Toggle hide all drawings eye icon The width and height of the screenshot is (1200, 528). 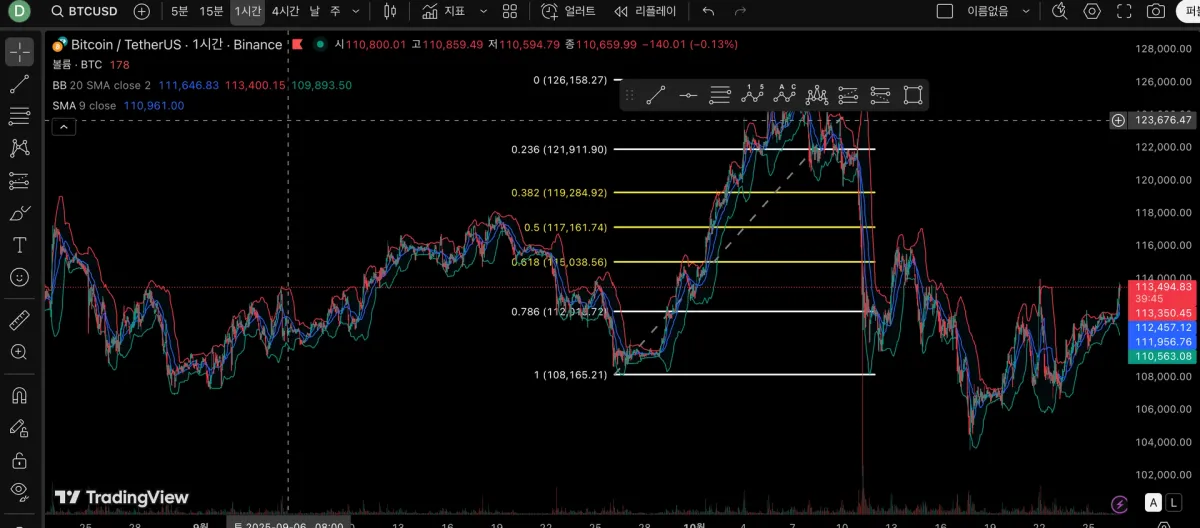[19, 492]
